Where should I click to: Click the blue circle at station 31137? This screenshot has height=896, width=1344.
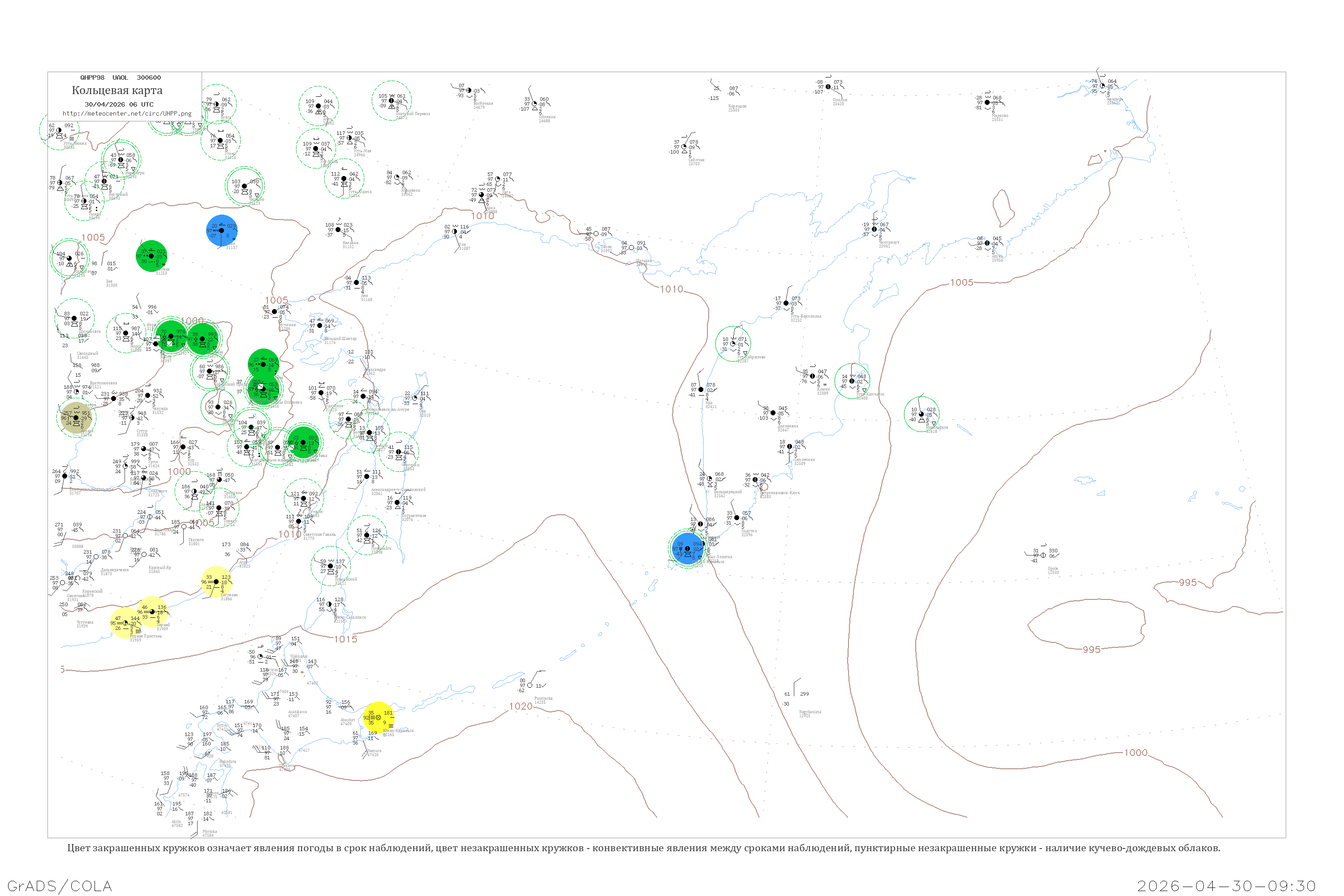coord(221,230)
